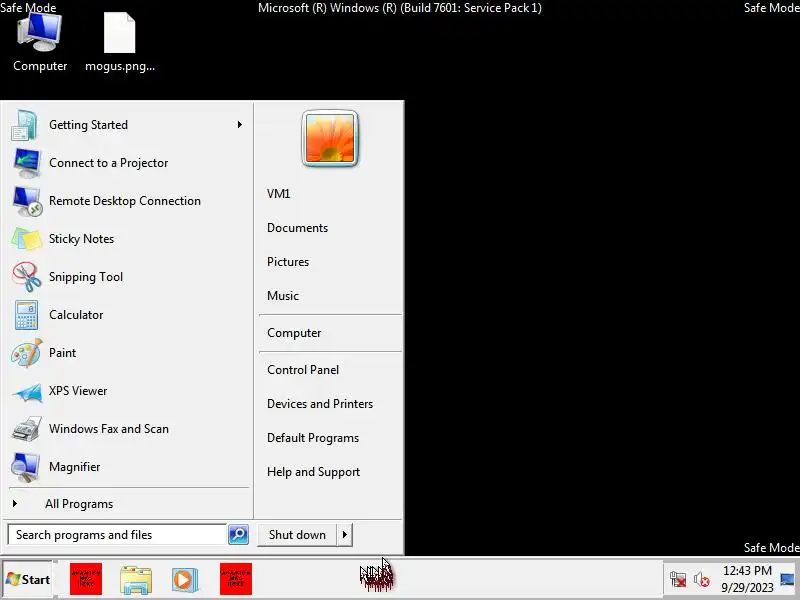Screen dimensions: 800x600
Task: Click the search magnifier button
Action: (238, 535)
